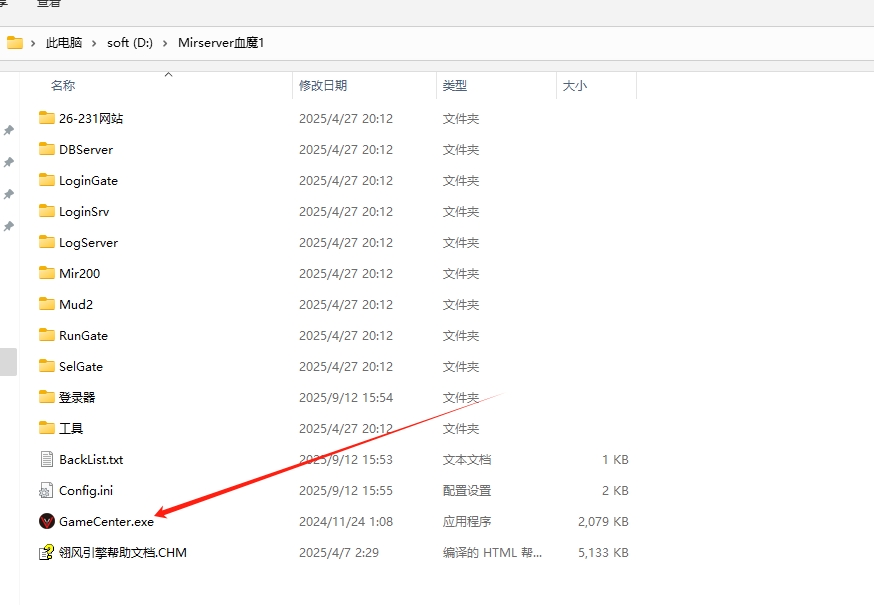Select the 26-231网站 folder name
This screenshot has height=605, width=874.
[91, 118]
